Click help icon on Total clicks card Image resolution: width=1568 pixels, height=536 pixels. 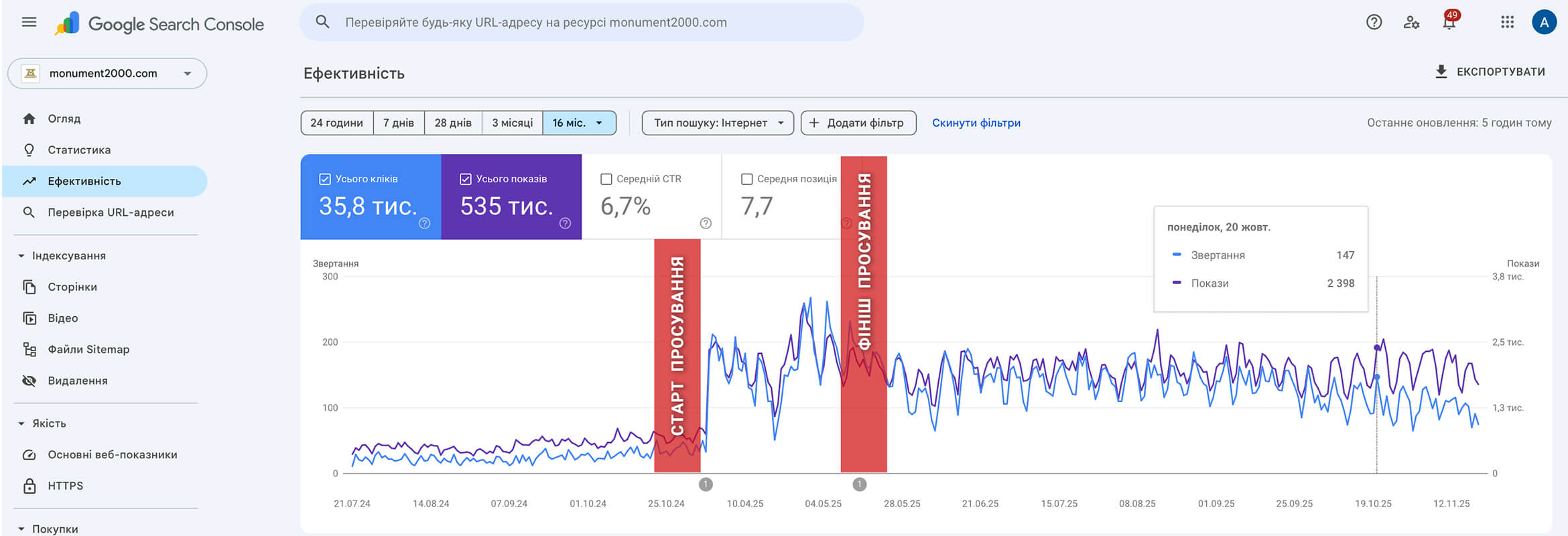[424, 223]
